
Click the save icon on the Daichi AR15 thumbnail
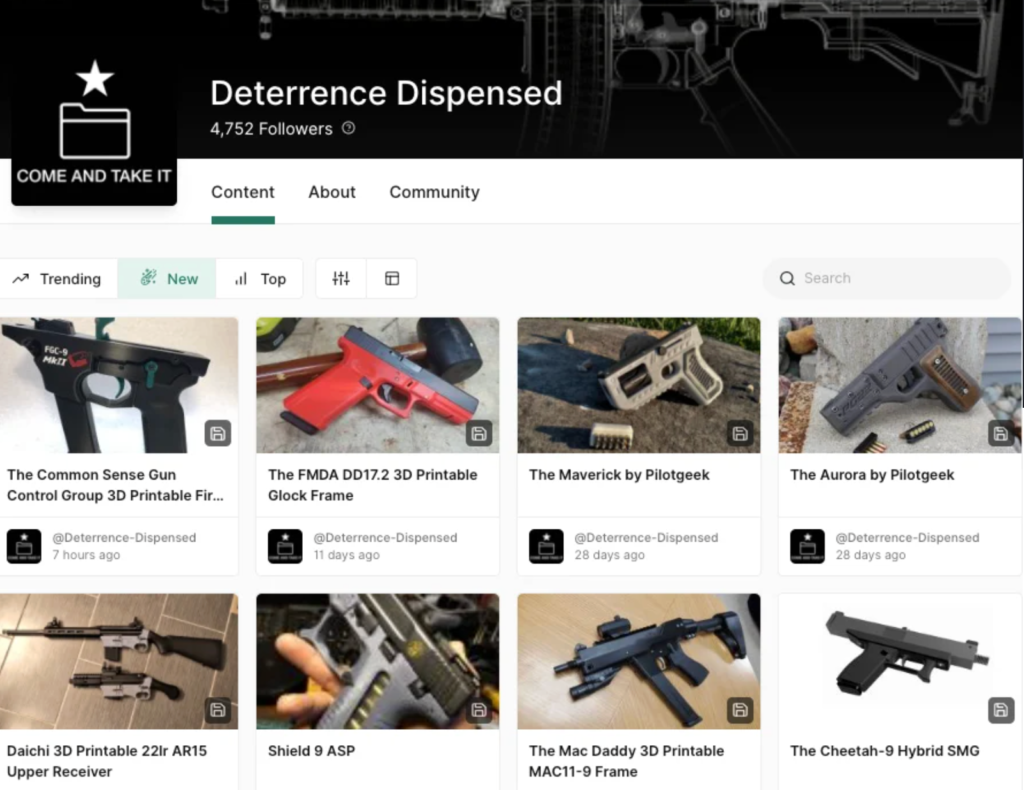point(218,710)
